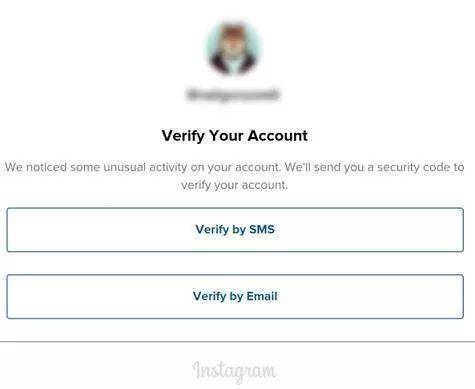Click the Verify Your Account heading
Viewport: 475px width, 389px height.
click(x=235, y=136)
